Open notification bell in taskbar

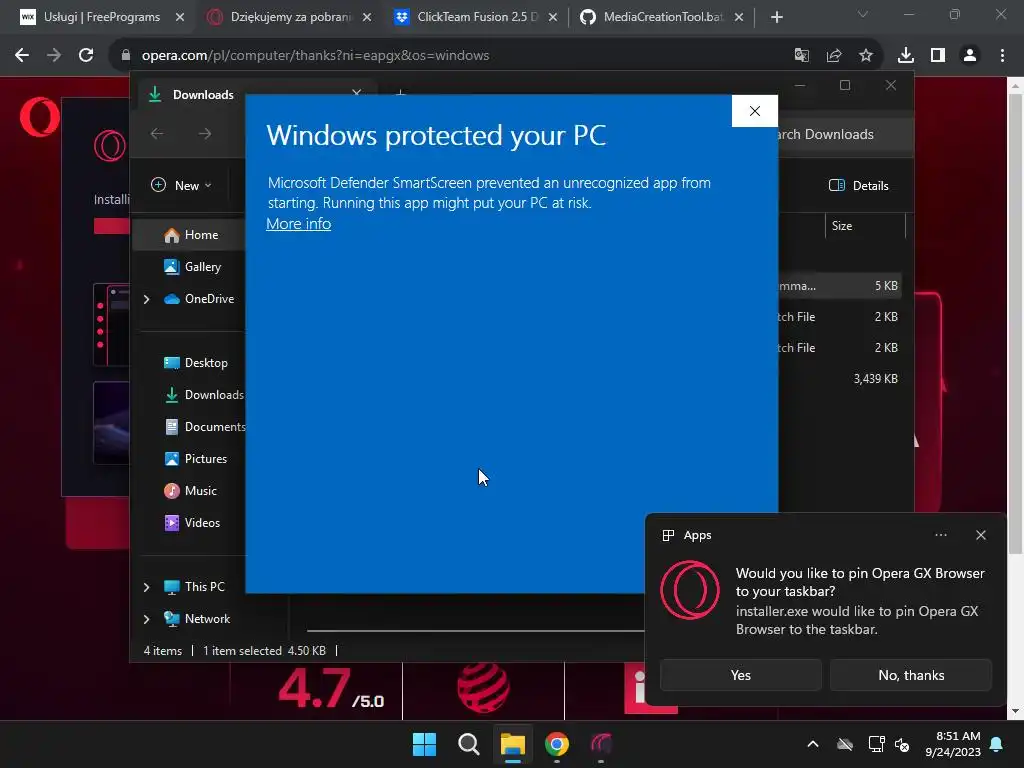pos(997,744)
